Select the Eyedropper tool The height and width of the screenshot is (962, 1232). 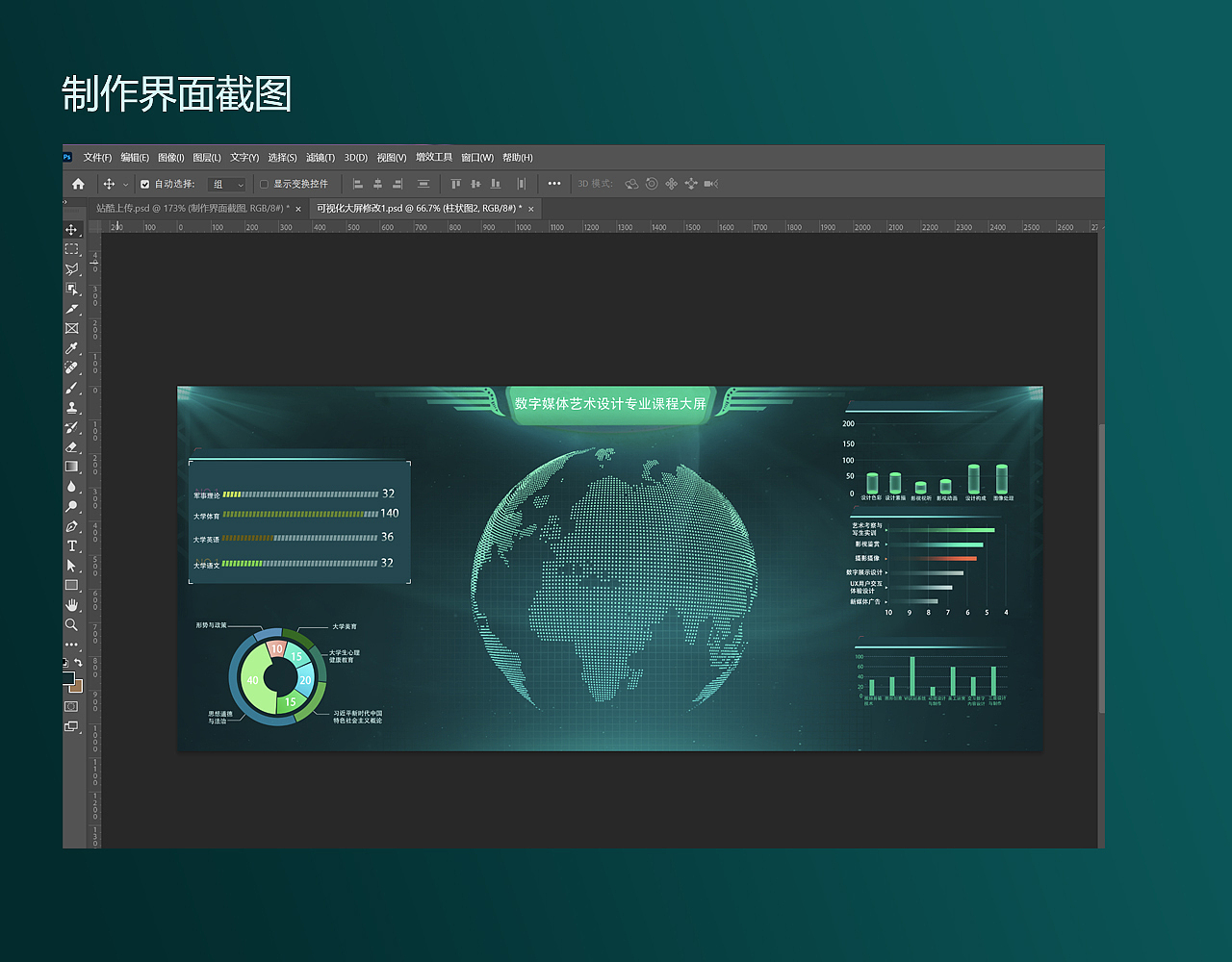click(x=71, y=348)
